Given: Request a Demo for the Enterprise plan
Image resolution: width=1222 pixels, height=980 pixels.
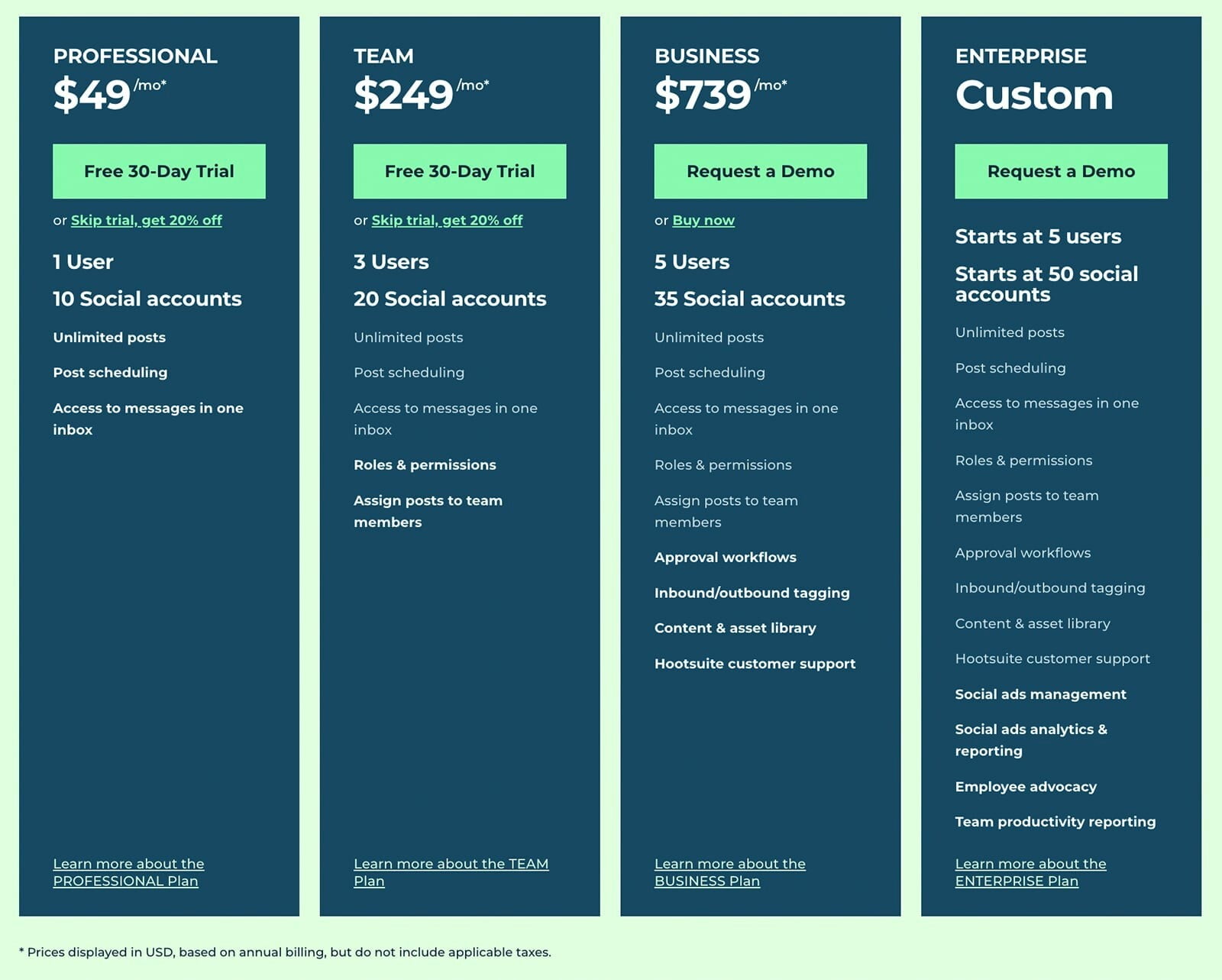Looking at the screenshot, I should 1061,171.
